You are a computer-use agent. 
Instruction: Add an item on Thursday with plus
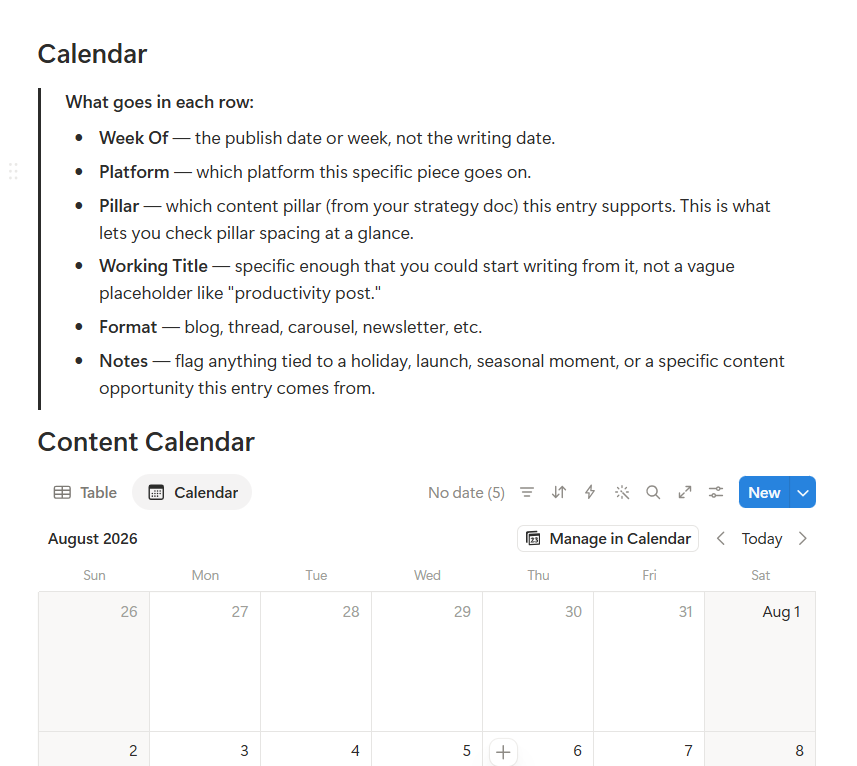503,752
